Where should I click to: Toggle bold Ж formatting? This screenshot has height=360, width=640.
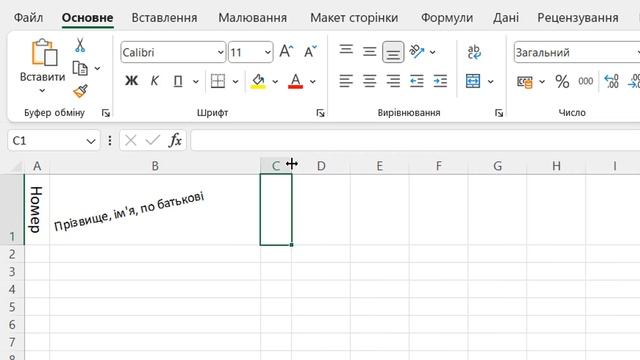point(131,81)
